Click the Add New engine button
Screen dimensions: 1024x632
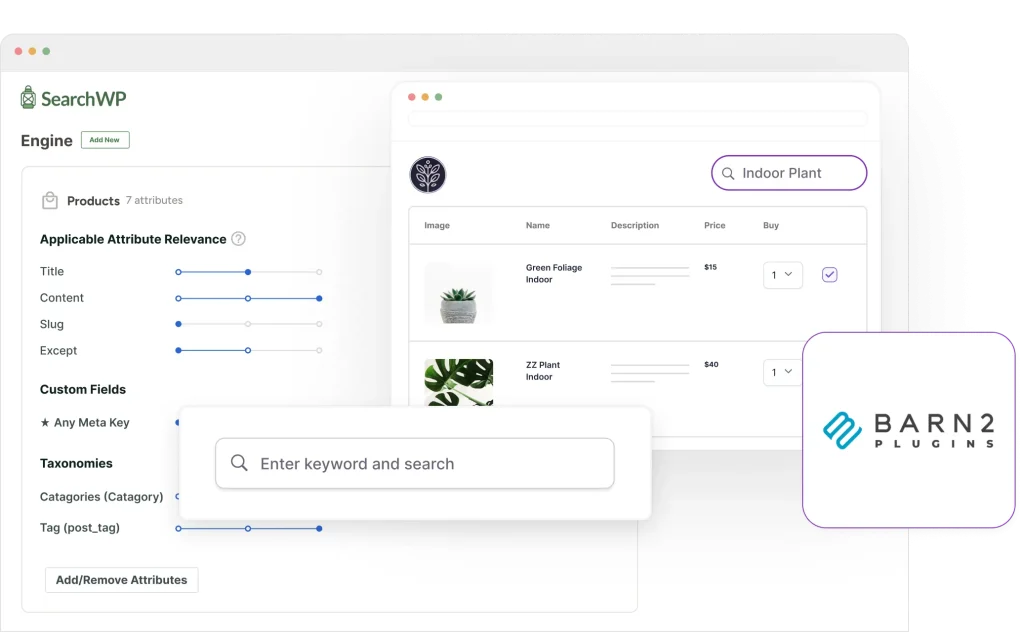tap(105, 140)
